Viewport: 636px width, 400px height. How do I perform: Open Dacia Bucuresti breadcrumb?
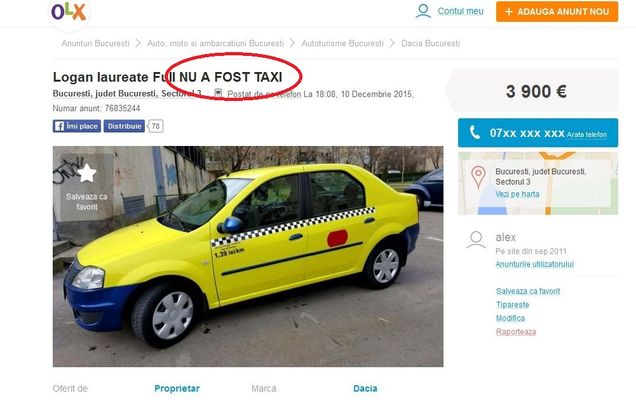click(x=430, y=43)
